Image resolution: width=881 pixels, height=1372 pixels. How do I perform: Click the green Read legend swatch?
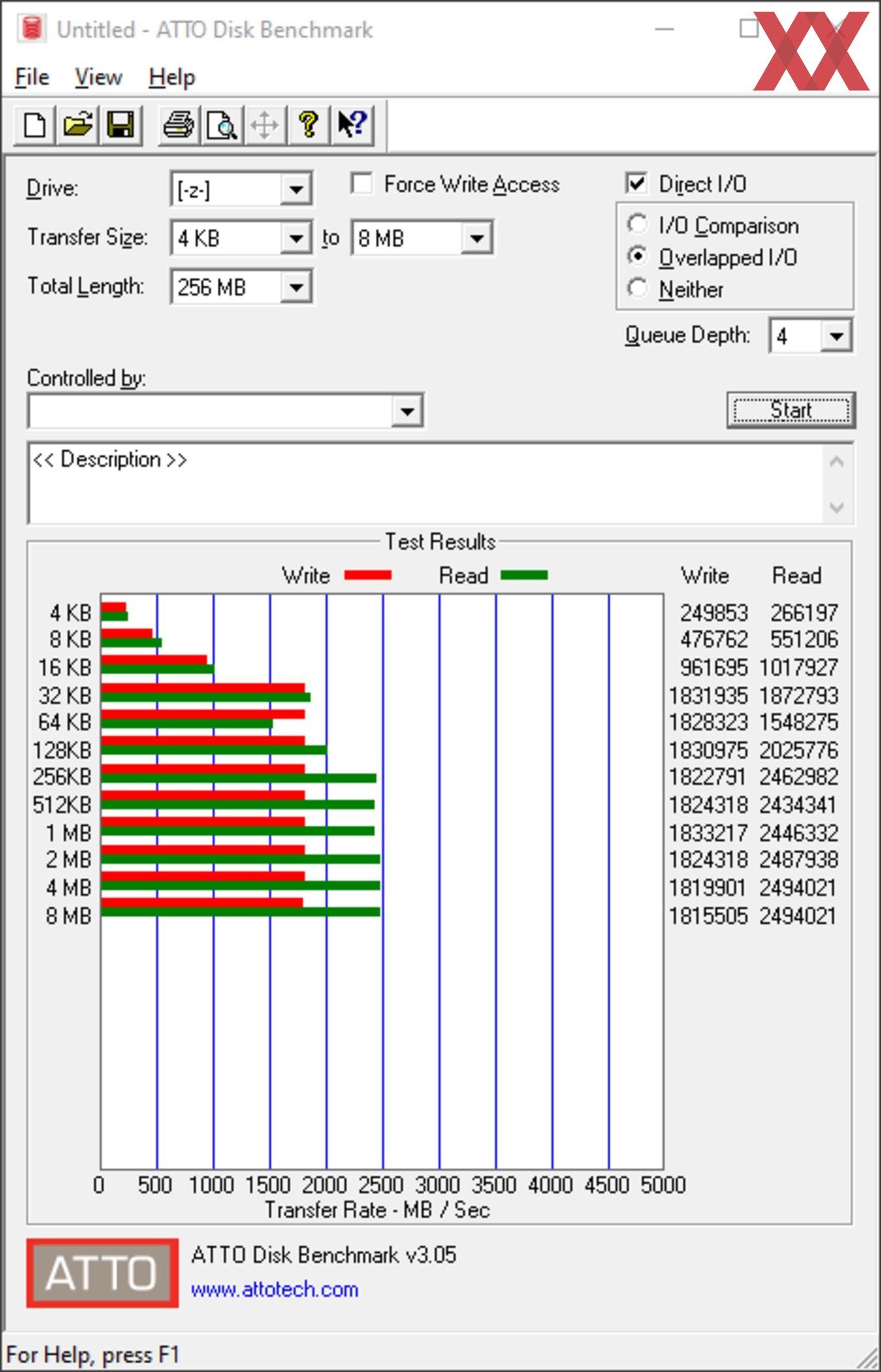click(524, 575)
